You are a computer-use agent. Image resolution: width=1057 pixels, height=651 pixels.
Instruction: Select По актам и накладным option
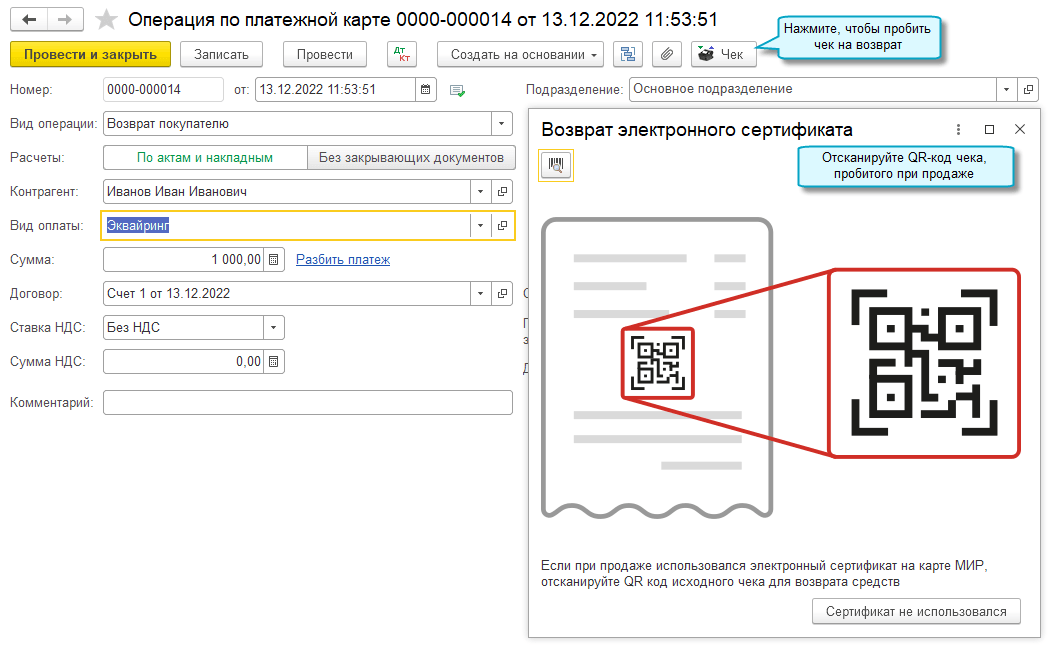[x=205, y=158]
